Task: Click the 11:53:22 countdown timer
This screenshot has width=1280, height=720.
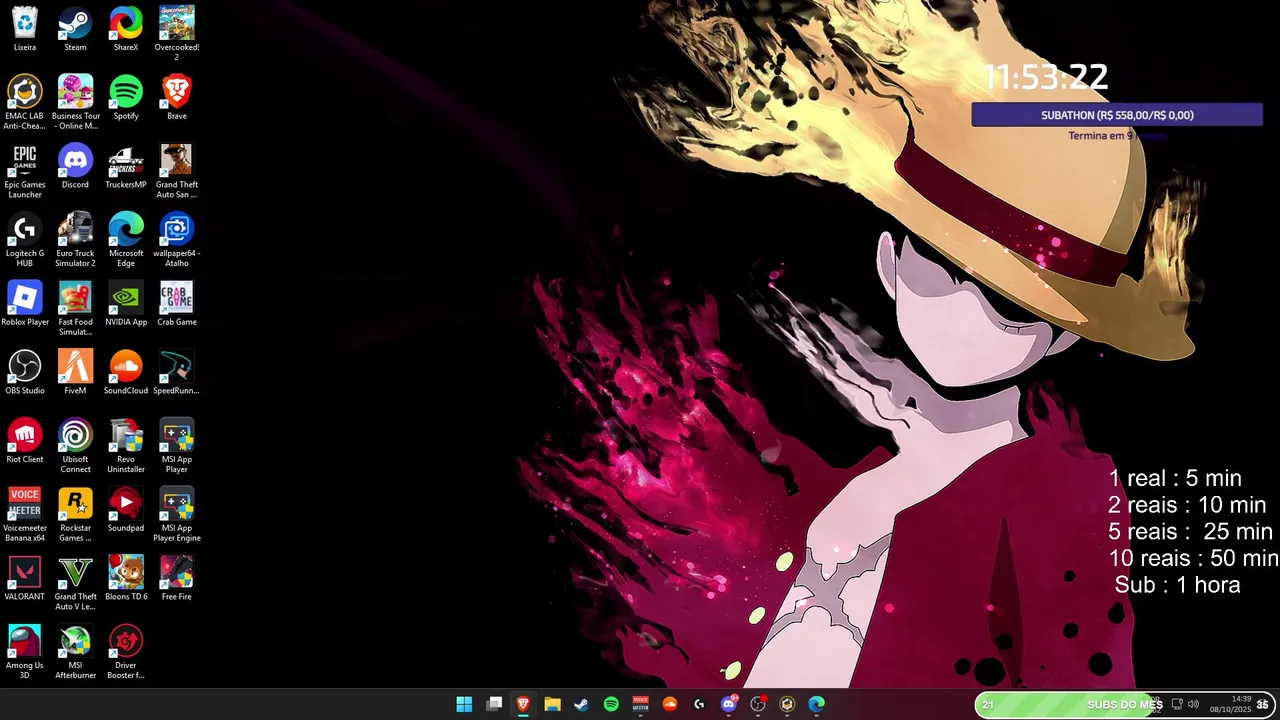Action: point(1046,77)
